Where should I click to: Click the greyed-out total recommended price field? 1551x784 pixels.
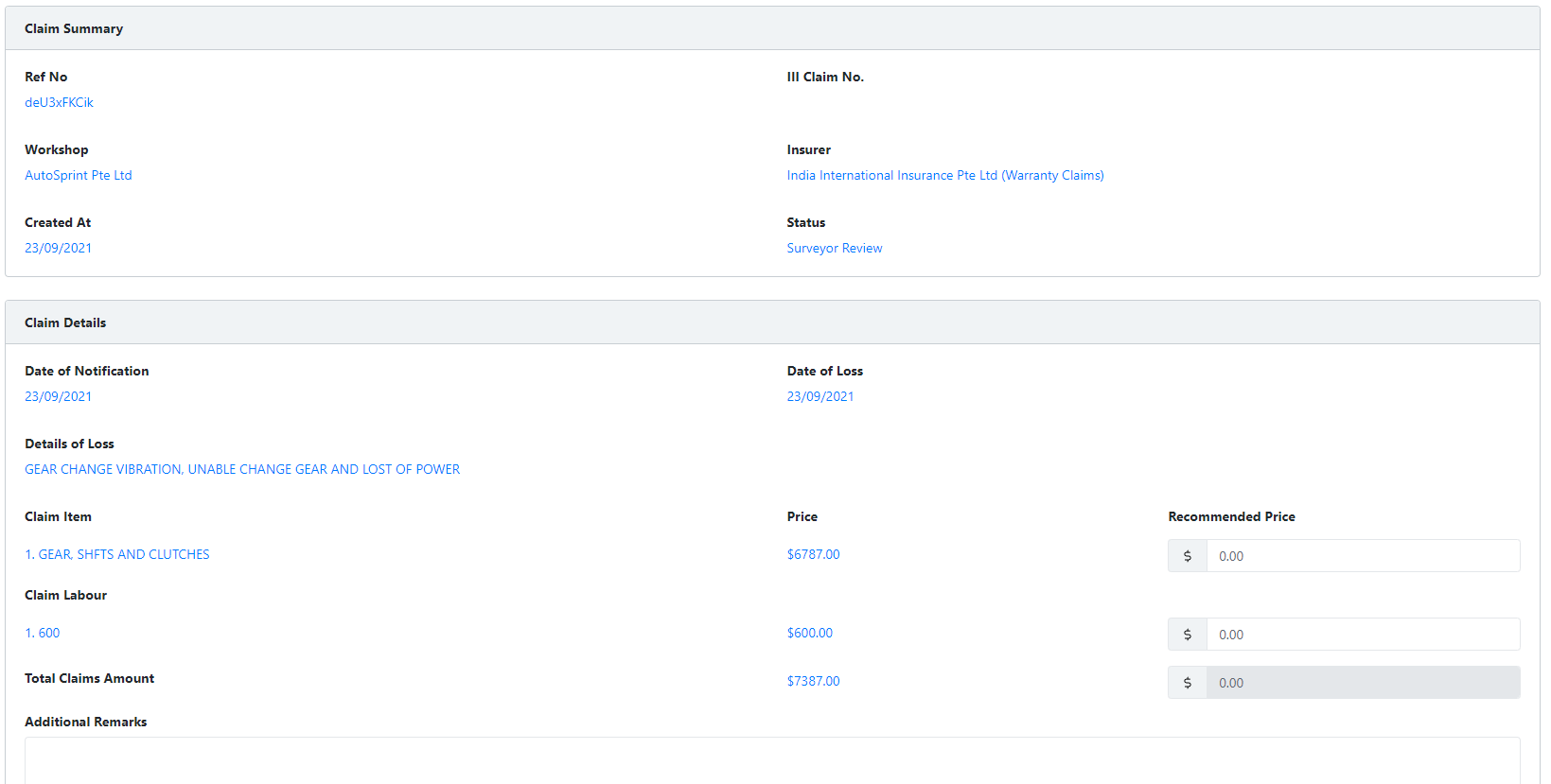click(x=1363, y=683)
